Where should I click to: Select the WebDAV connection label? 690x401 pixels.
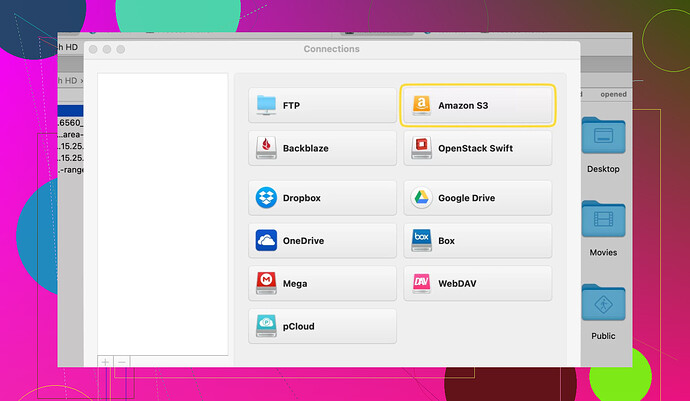pyautogui.click(x=457, y=283)
